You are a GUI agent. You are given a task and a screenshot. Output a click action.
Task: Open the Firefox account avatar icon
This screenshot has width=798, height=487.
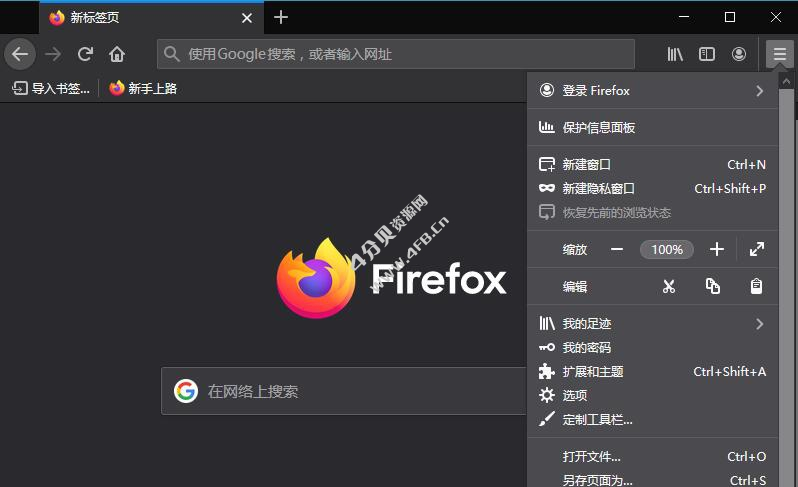tap(739, 54)
